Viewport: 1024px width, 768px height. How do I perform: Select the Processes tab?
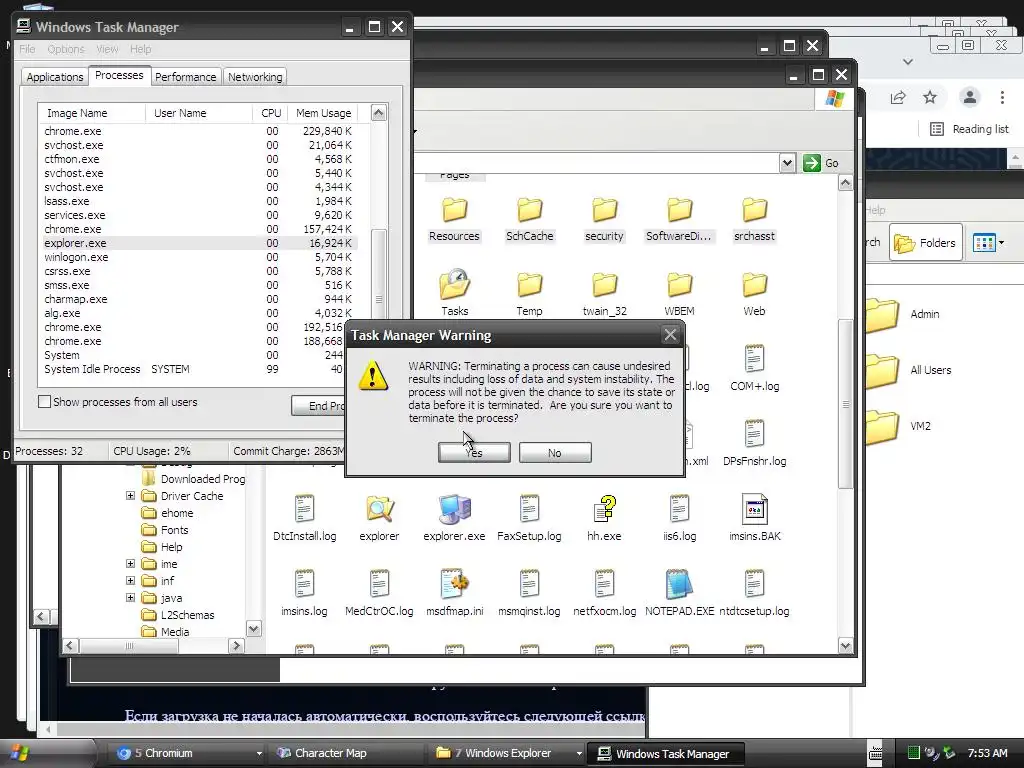click(119, 75)
